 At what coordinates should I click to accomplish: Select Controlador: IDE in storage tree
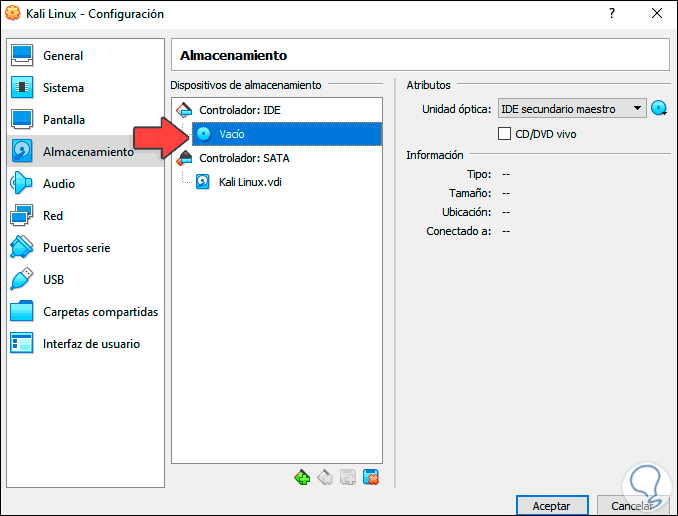(x=240, y=110)
